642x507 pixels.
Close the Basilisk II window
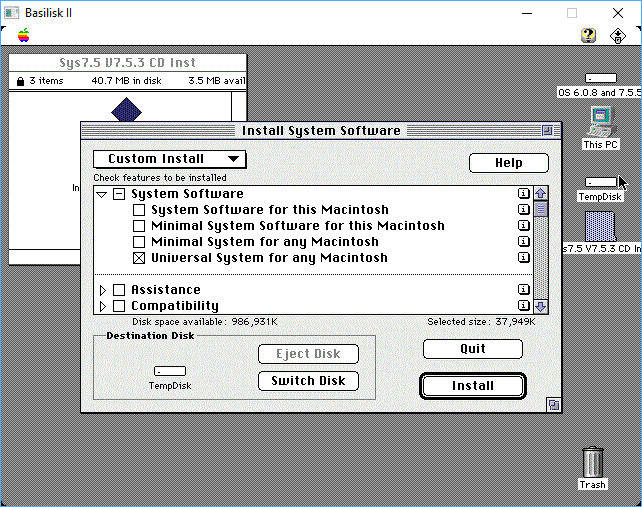pos(618,13)
